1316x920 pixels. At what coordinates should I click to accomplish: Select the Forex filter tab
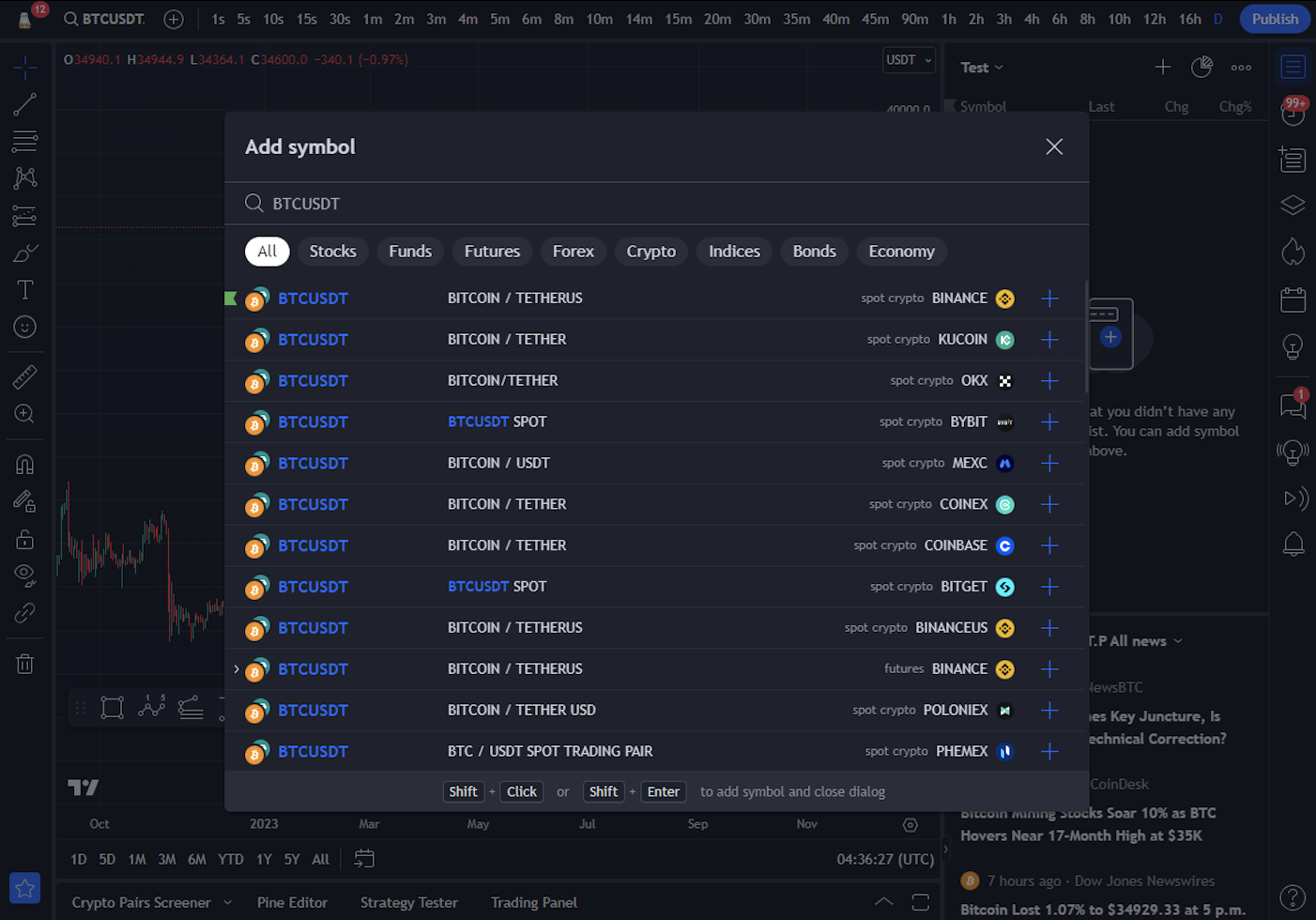[x=574, y=252]
